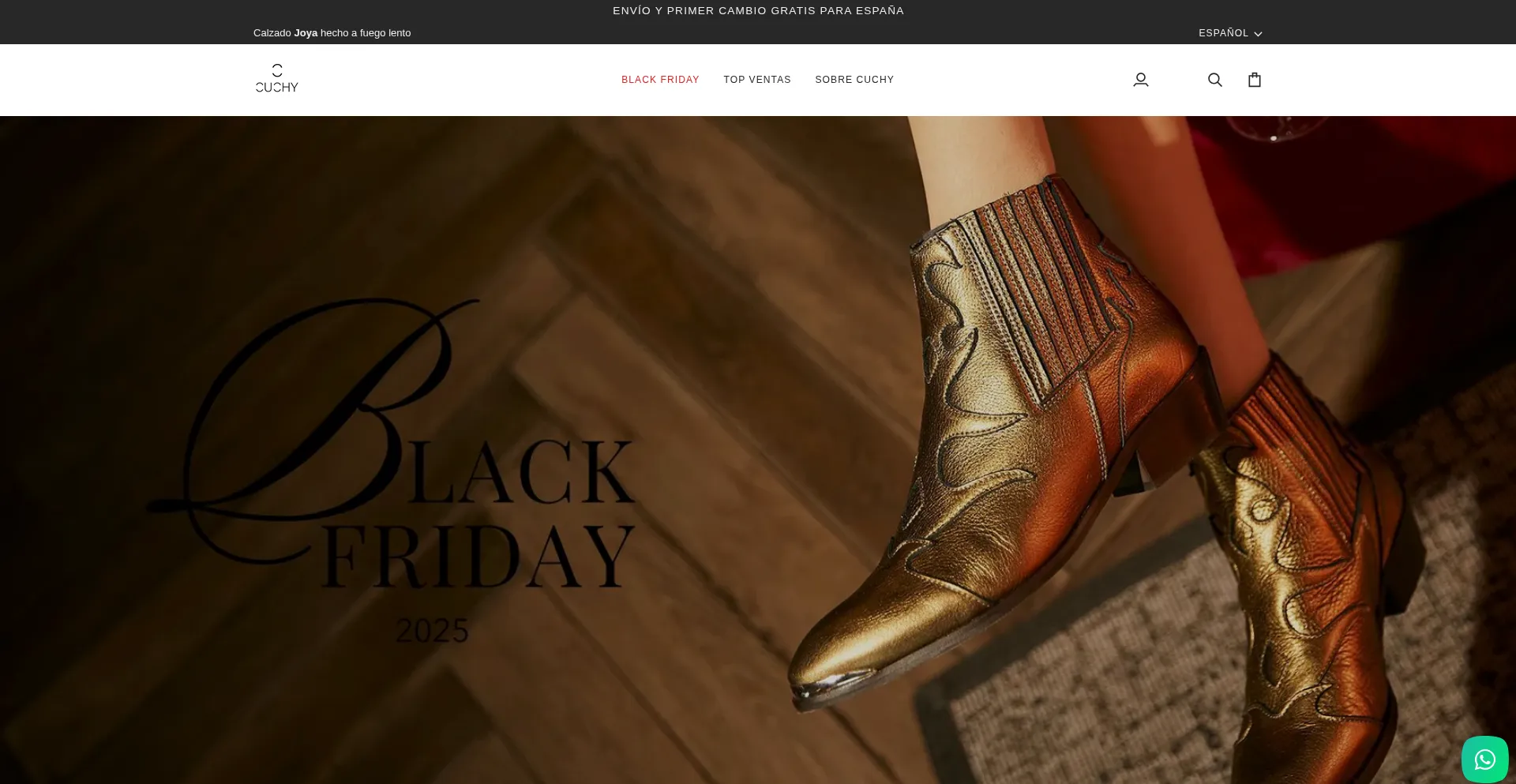Expand the Español language selector
The width and height of the screenshot is (1516, 784).
[1230, 33]
